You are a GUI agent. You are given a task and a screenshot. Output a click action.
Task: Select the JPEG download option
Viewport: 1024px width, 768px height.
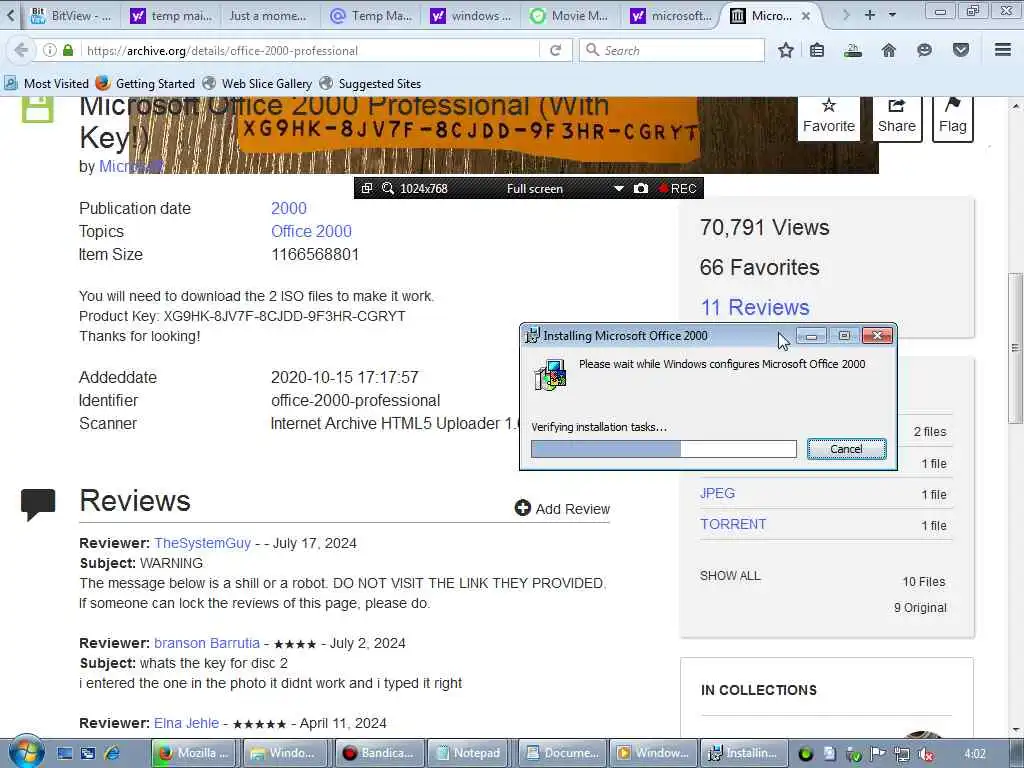click(717, 494)
